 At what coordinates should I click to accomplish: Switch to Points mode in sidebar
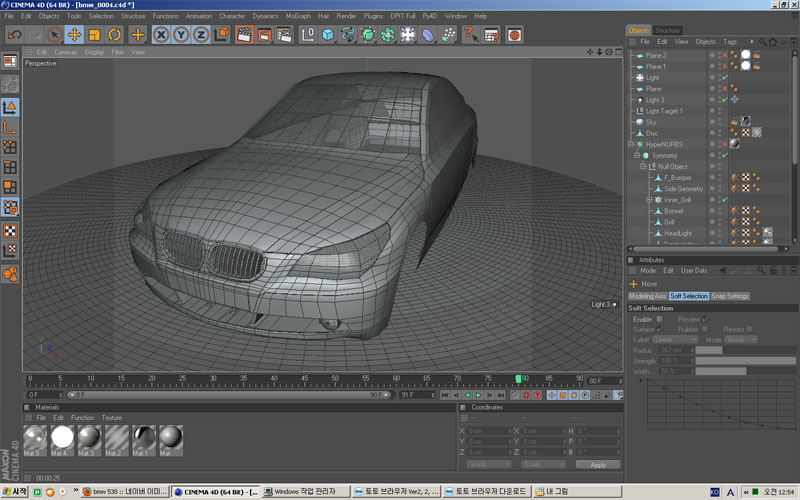(x=10, y=147)
